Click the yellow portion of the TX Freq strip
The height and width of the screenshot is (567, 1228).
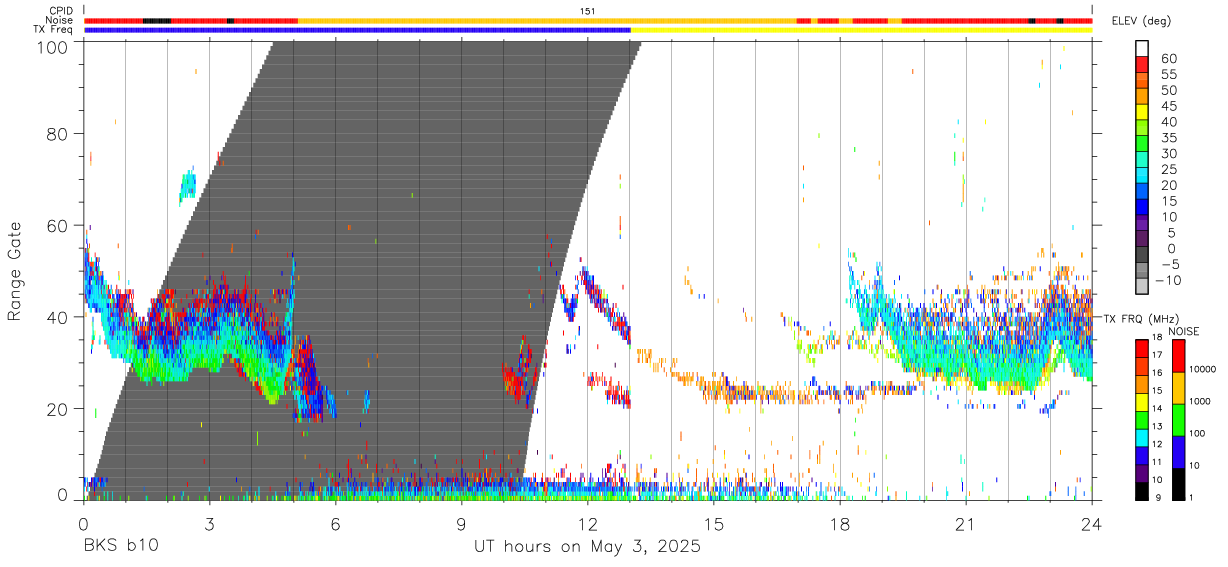click(x=861, y=30)
